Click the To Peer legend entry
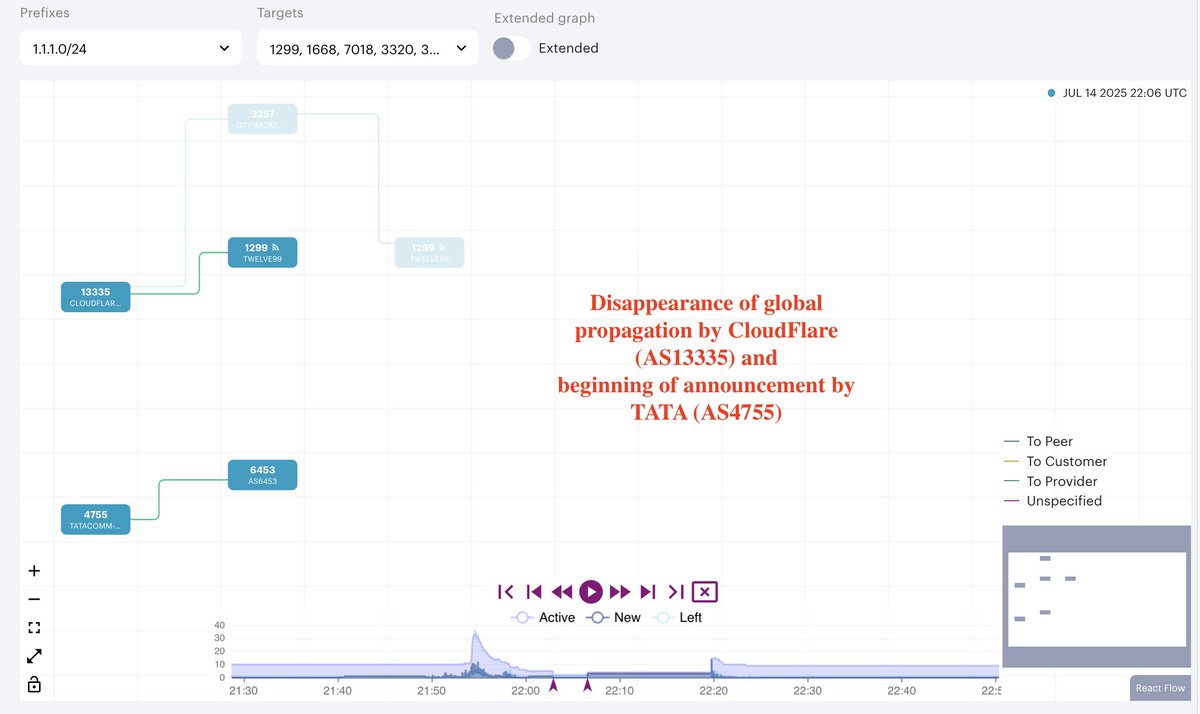 coord(1038,441)
